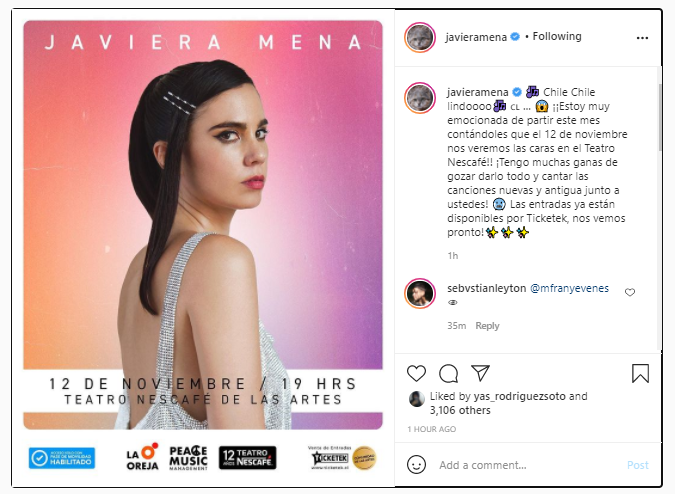675x494 pixels.
Task: Open the three-dot more options menu
Action: [642, 38]
